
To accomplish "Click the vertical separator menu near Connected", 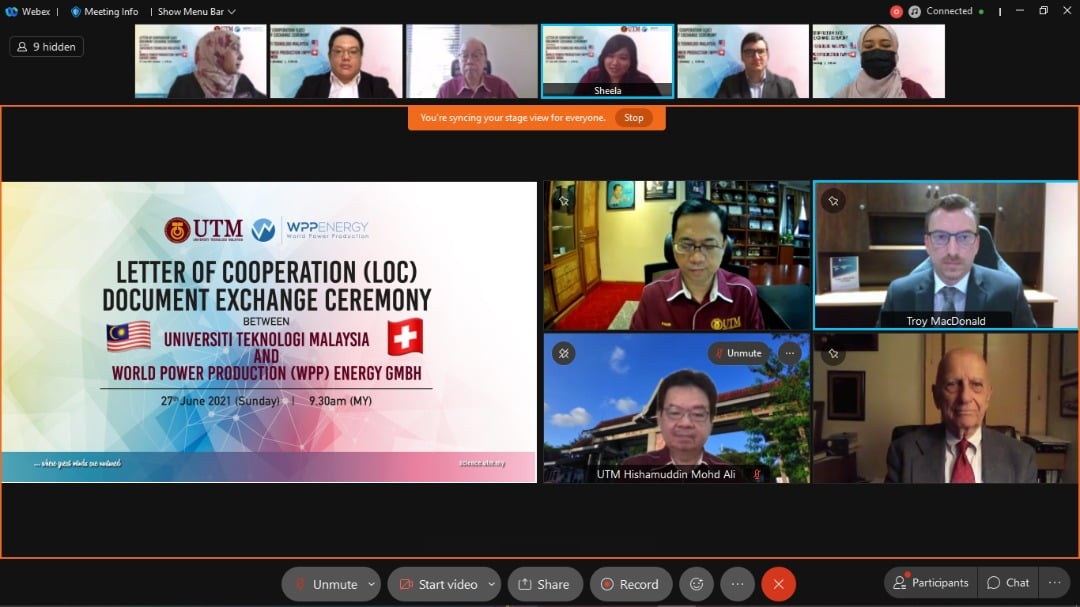I will [x=999, y=11].
